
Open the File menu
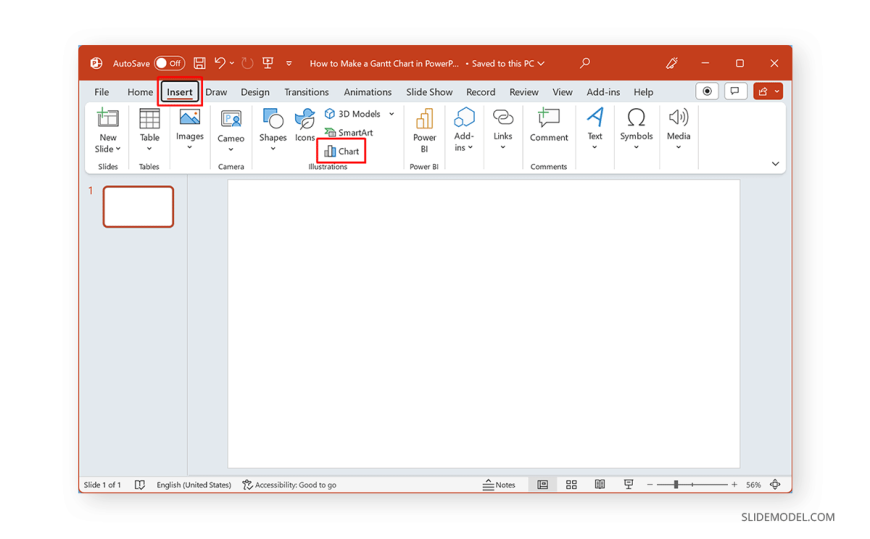point(102,92)
